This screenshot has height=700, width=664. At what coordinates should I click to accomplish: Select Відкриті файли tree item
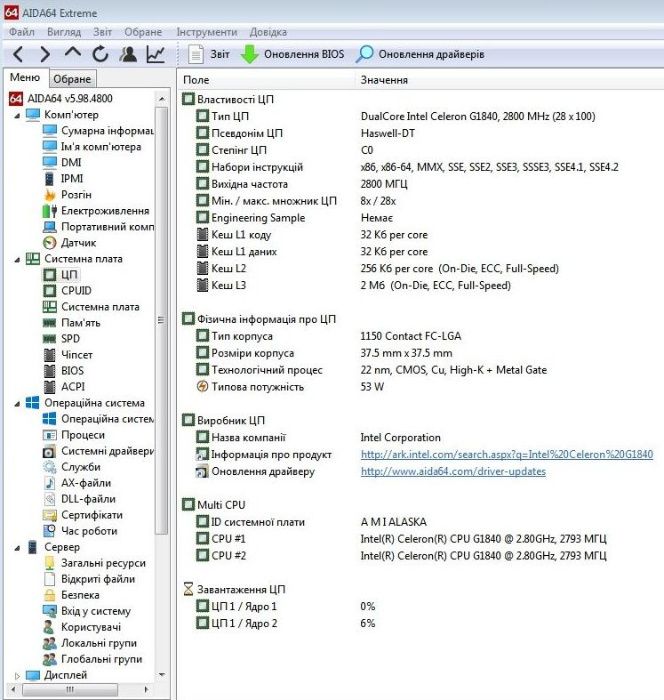click(89, 579)
